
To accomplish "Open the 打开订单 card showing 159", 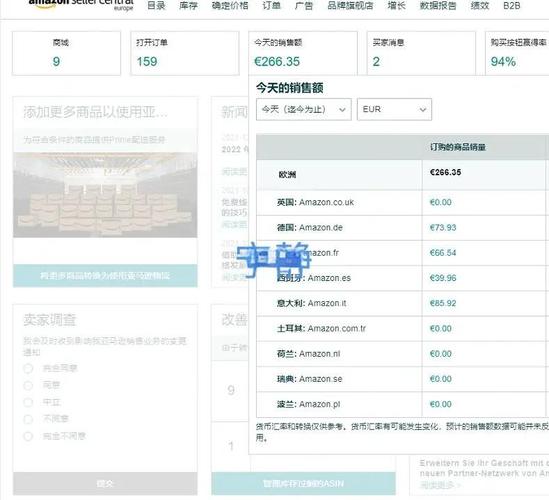I will point(185,53).
